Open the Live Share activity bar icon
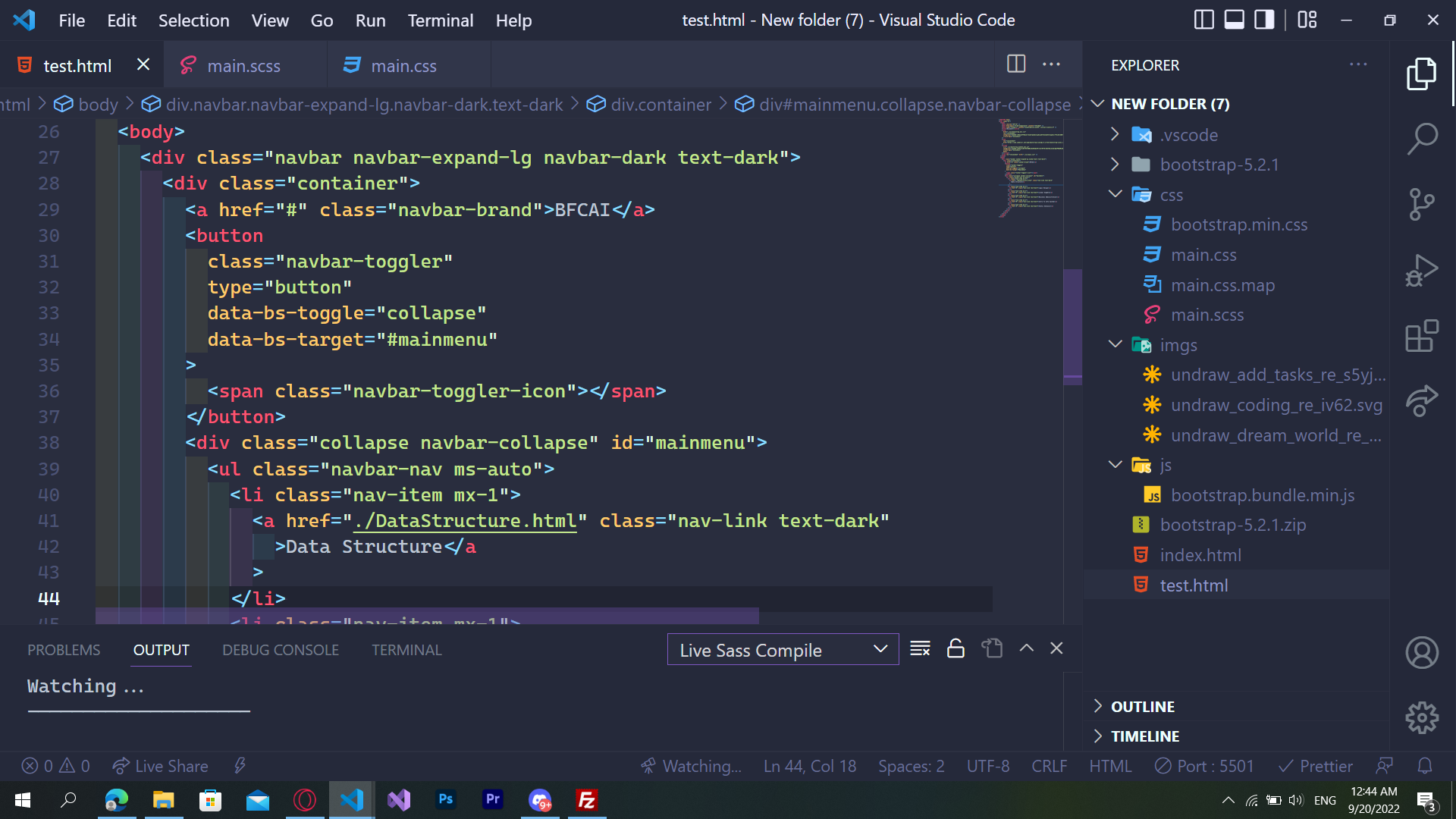The height and width of the screenshot is (819, 1456). [1421, 400]
